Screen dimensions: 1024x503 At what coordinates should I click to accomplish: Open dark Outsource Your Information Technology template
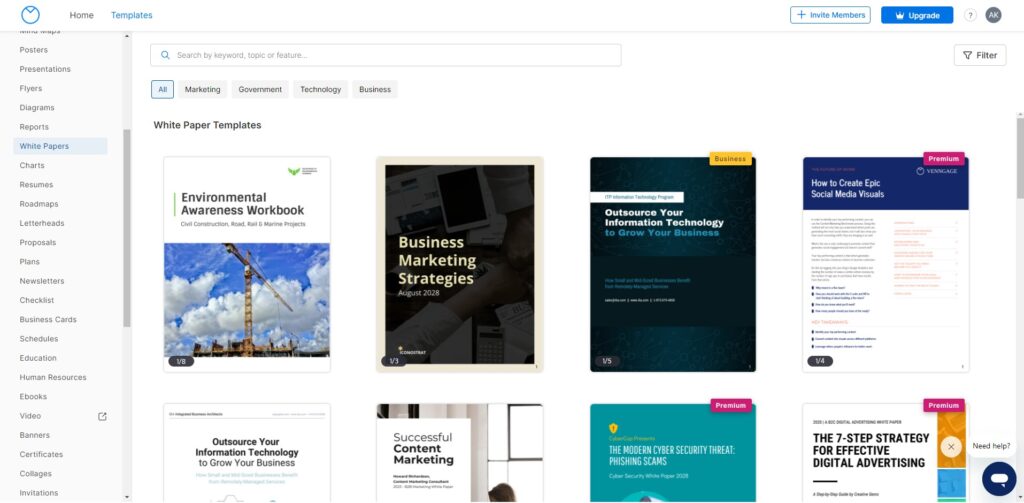coord(673,265)
